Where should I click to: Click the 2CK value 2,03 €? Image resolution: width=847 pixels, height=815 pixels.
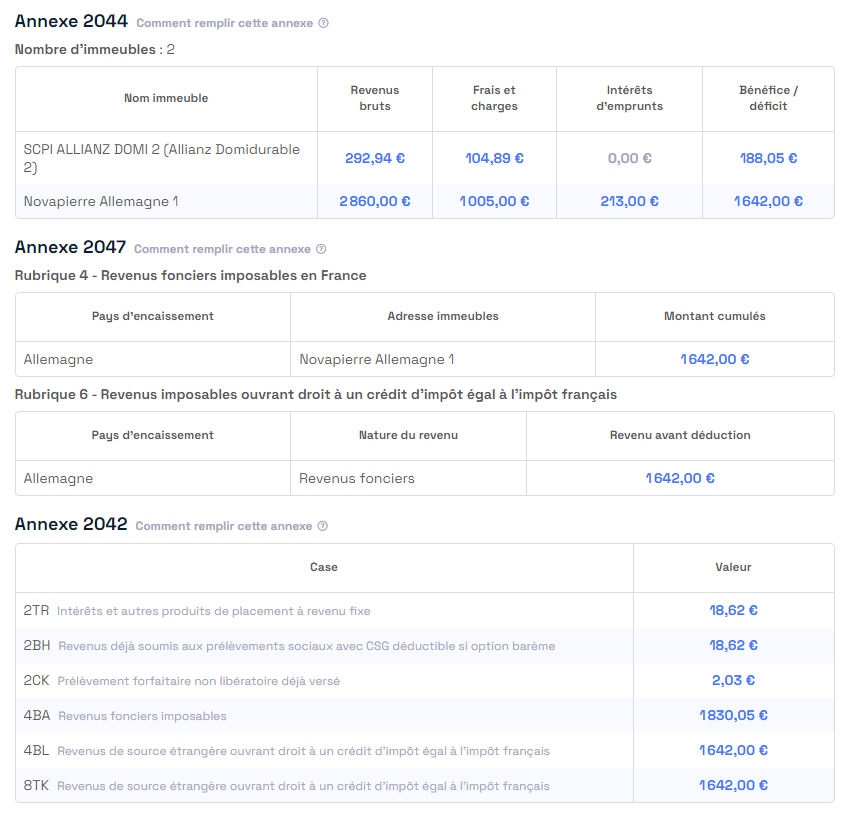point(733,680)
